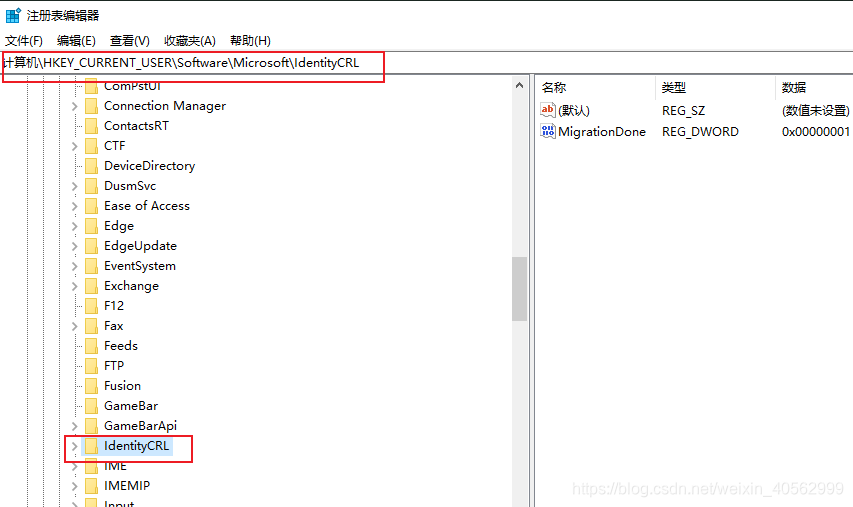Expand the Fax key
This screenshot has width=853, height=507.
[x=75, y=326]
